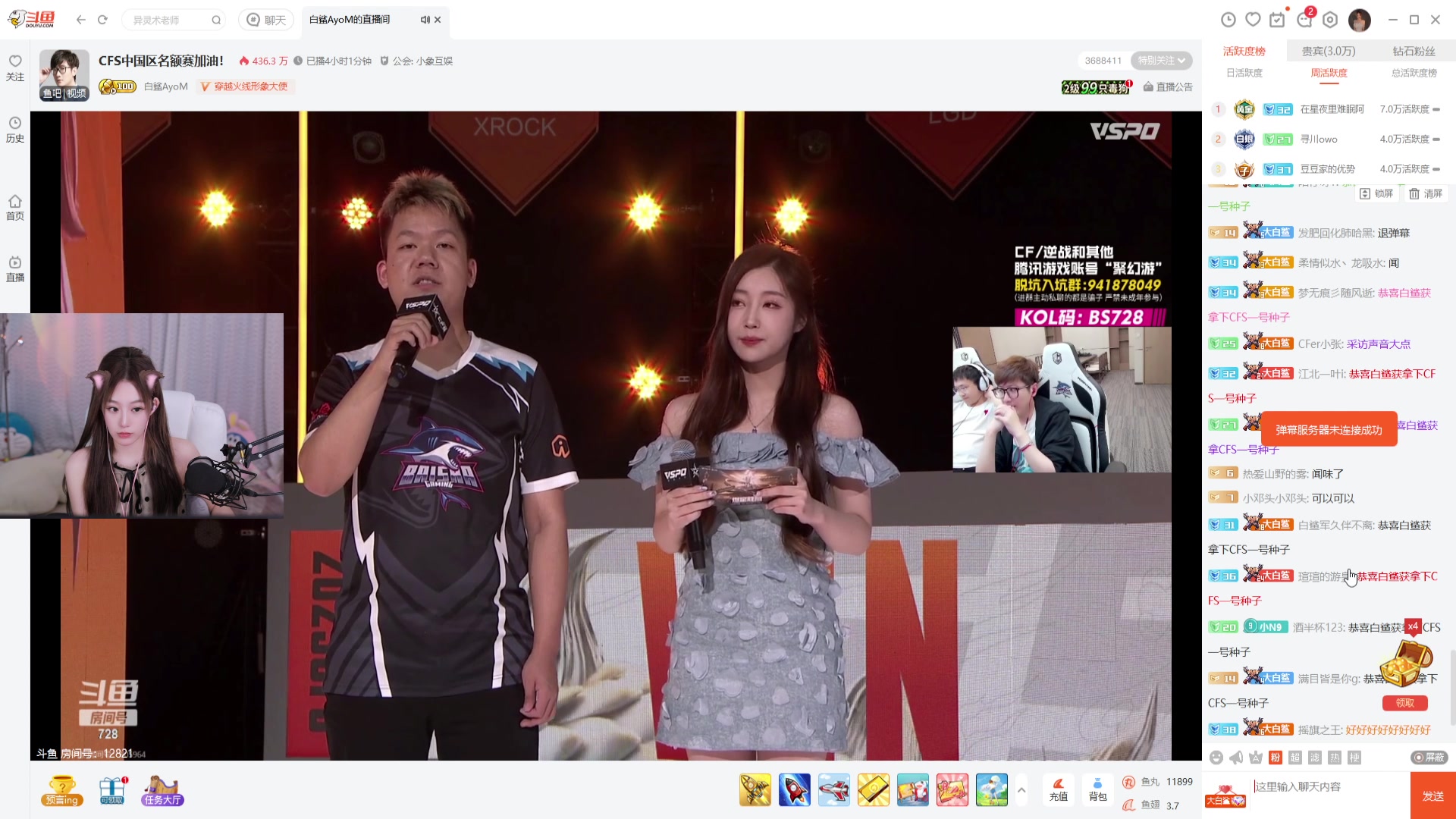Image resolution: width=1456 pixels, height=819 pixels.
Task: Toggle the 粉 fan badge option
Action: 1276,758
